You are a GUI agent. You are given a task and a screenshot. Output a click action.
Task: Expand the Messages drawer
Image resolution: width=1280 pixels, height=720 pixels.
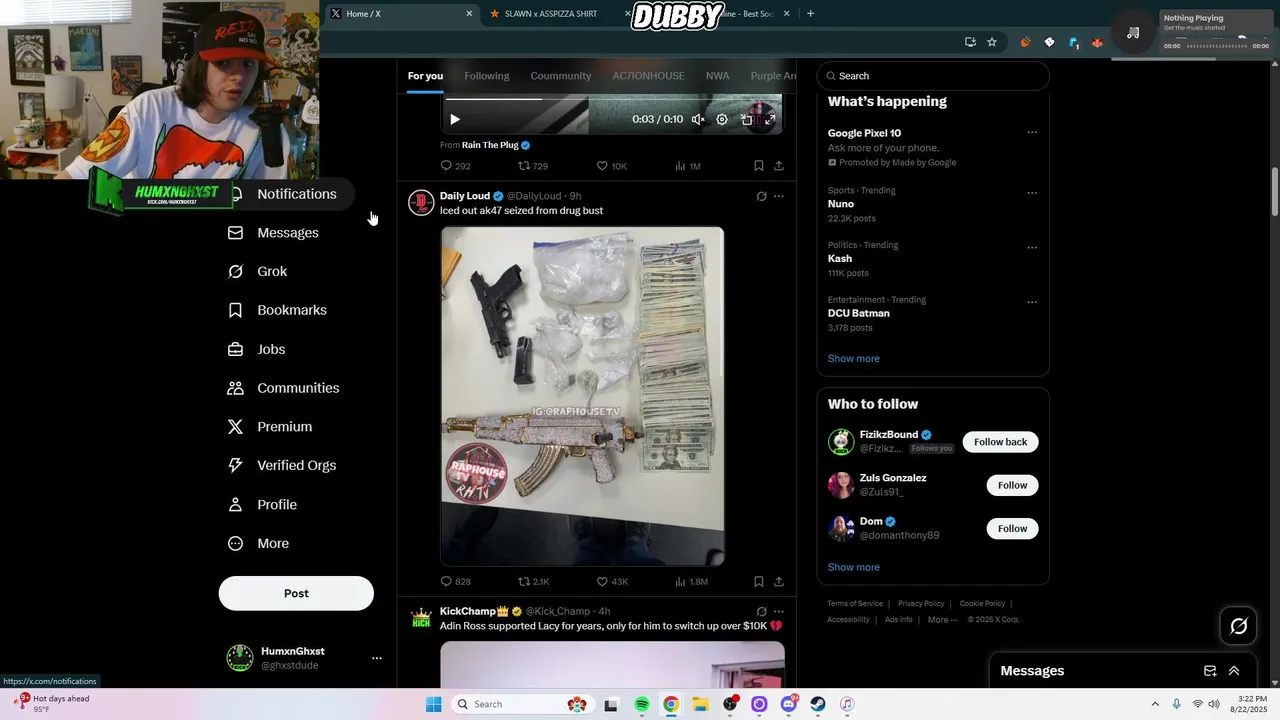pyautogui.click(x=1234, y=671)
